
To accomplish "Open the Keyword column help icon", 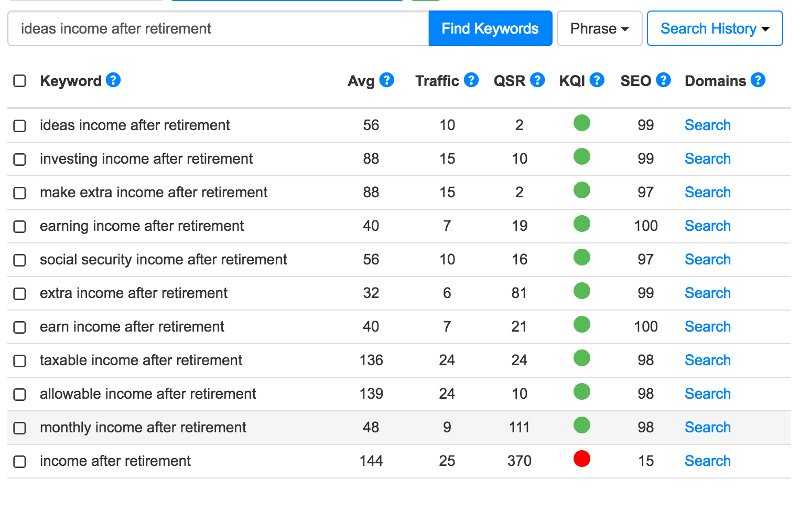I will click(x=113, y=80).
